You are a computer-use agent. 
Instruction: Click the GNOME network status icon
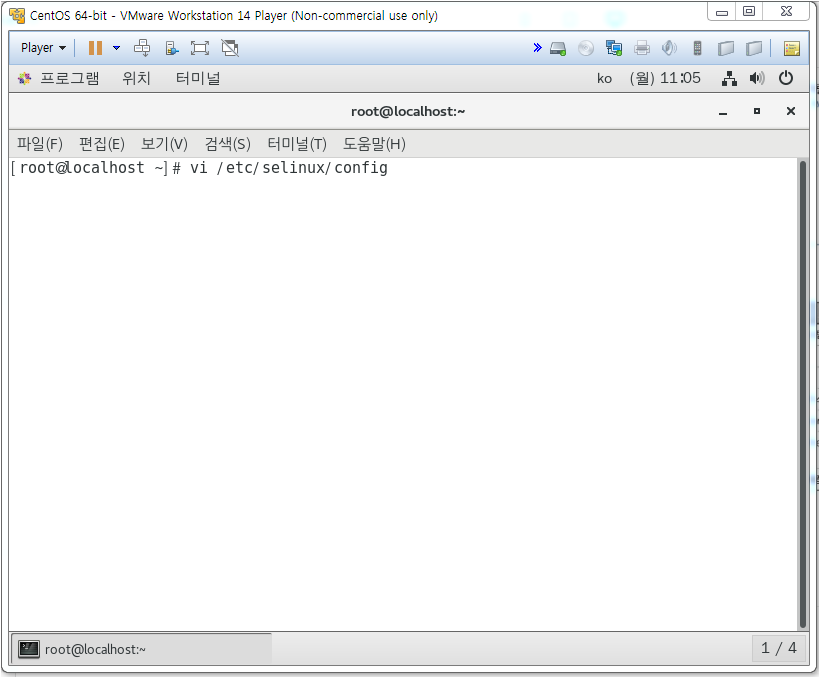tap(729, 78)
